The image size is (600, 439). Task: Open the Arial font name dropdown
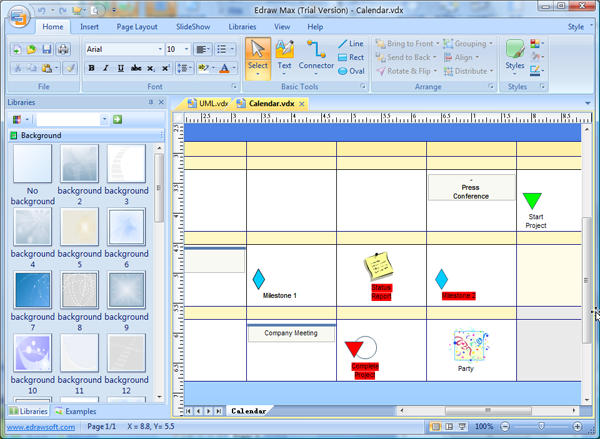tap(160, 49)
